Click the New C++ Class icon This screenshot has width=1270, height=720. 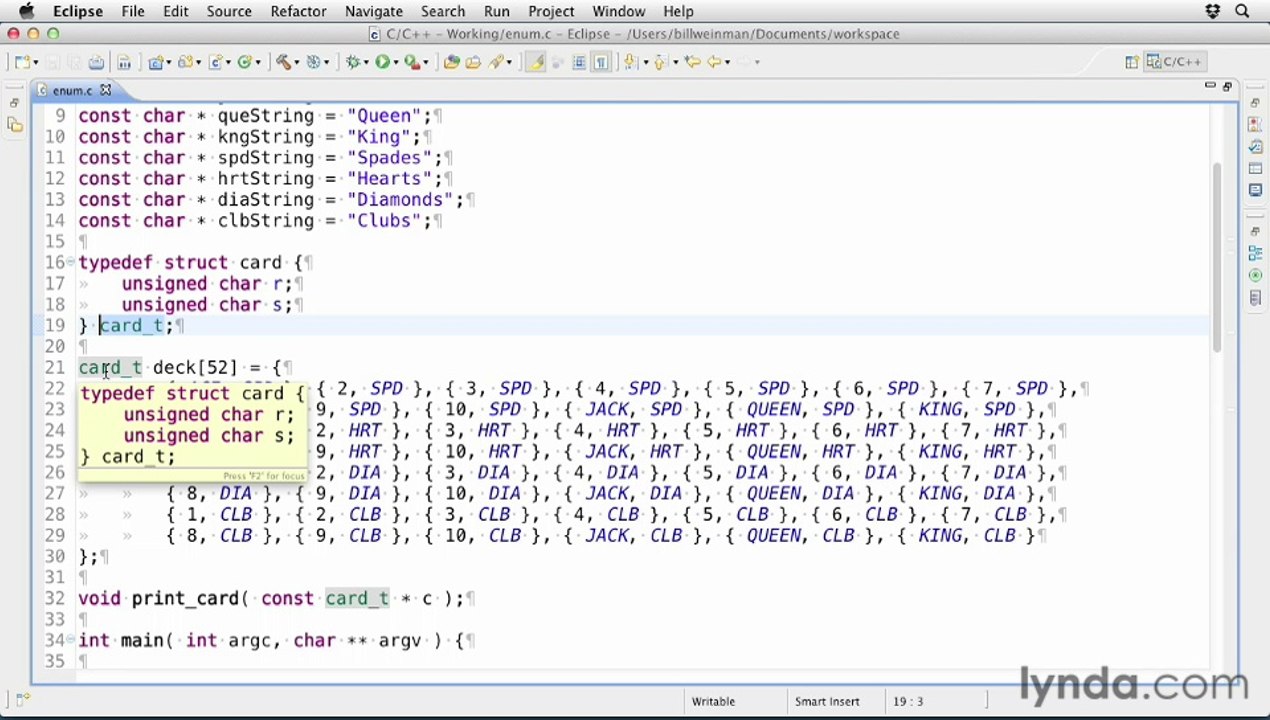coord(243,62)
